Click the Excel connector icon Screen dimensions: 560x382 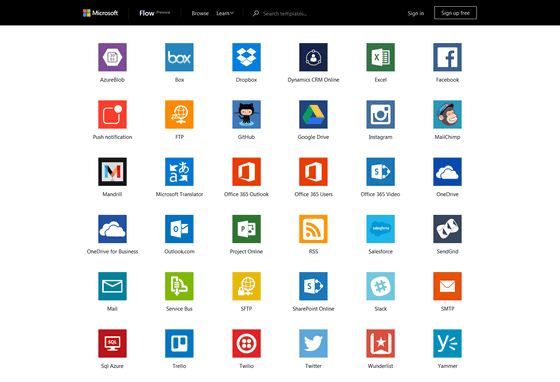click(x=380, y=57)
